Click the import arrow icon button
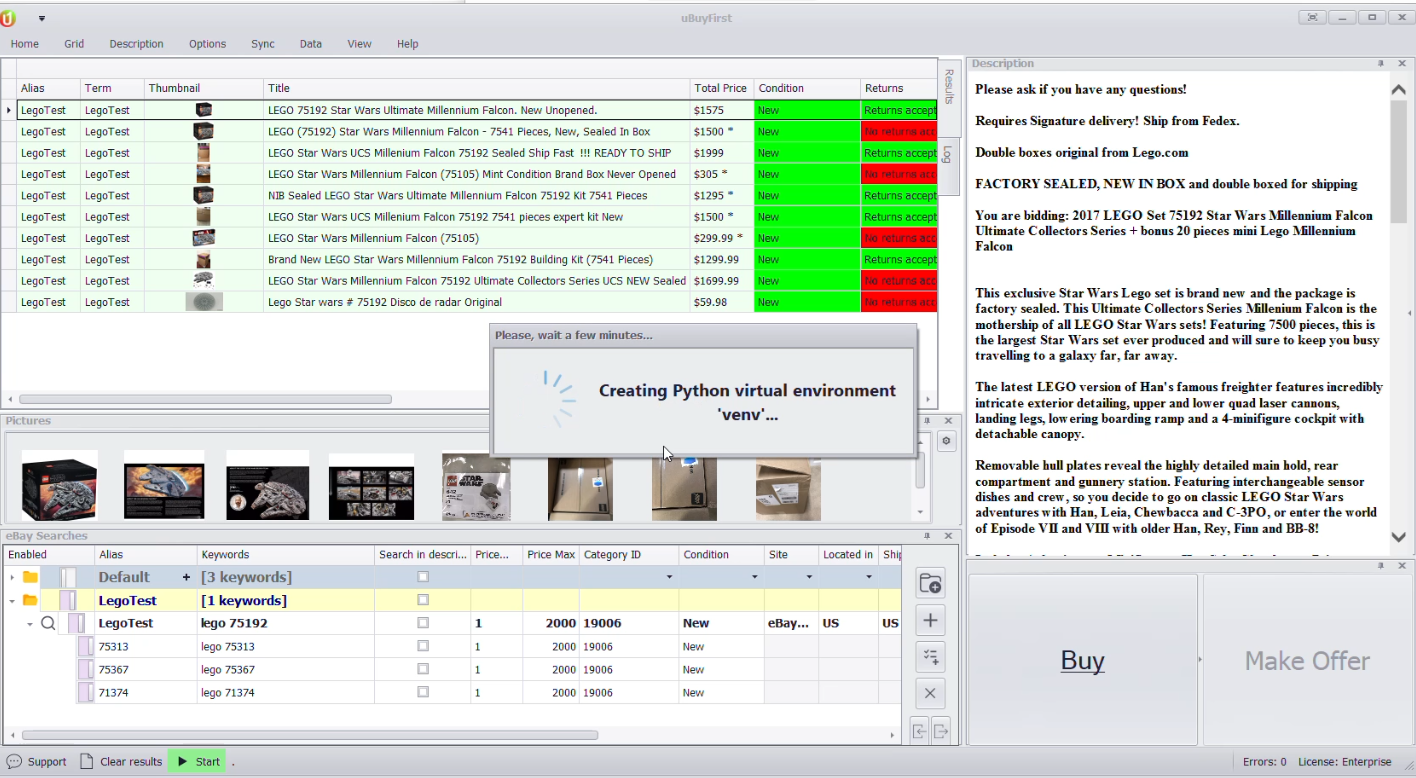Viewport: 1416px width, 778px height. click(x=920, y=732)
